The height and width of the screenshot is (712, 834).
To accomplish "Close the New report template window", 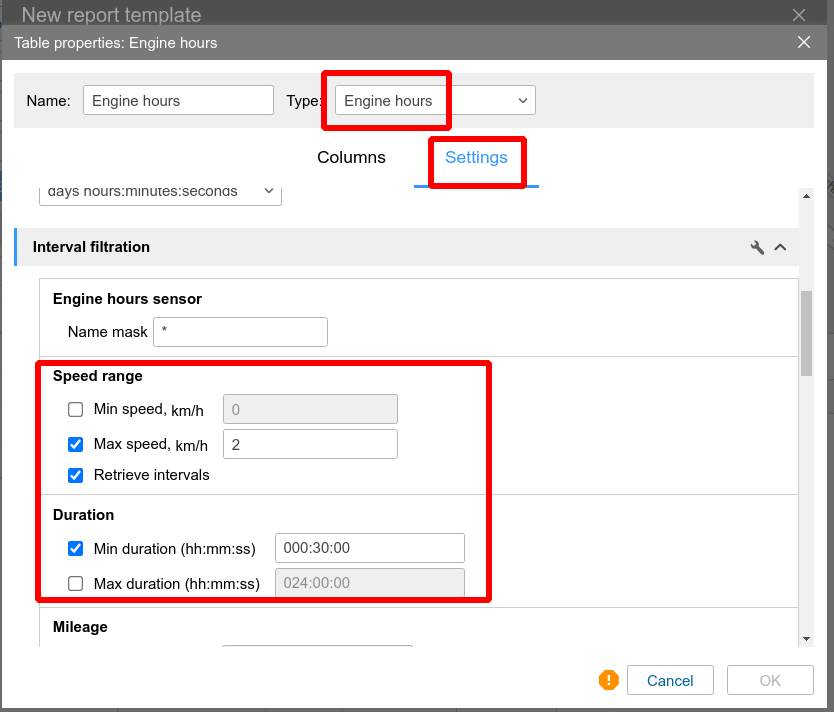I will [x=798, y=15].
